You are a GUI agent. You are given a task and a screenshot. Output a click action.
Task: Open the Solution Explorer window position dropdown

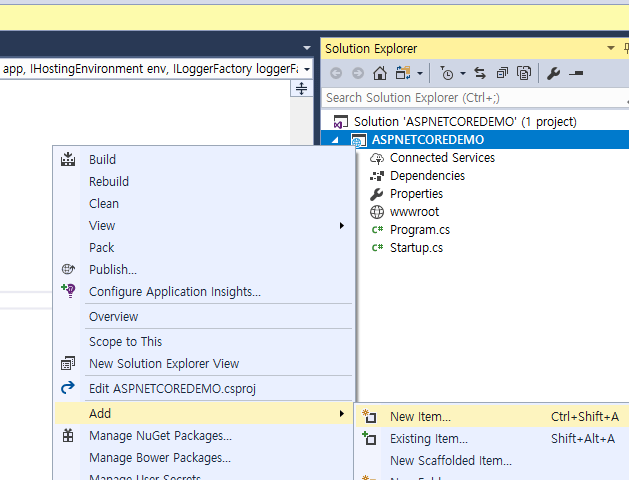pos(611,48)
